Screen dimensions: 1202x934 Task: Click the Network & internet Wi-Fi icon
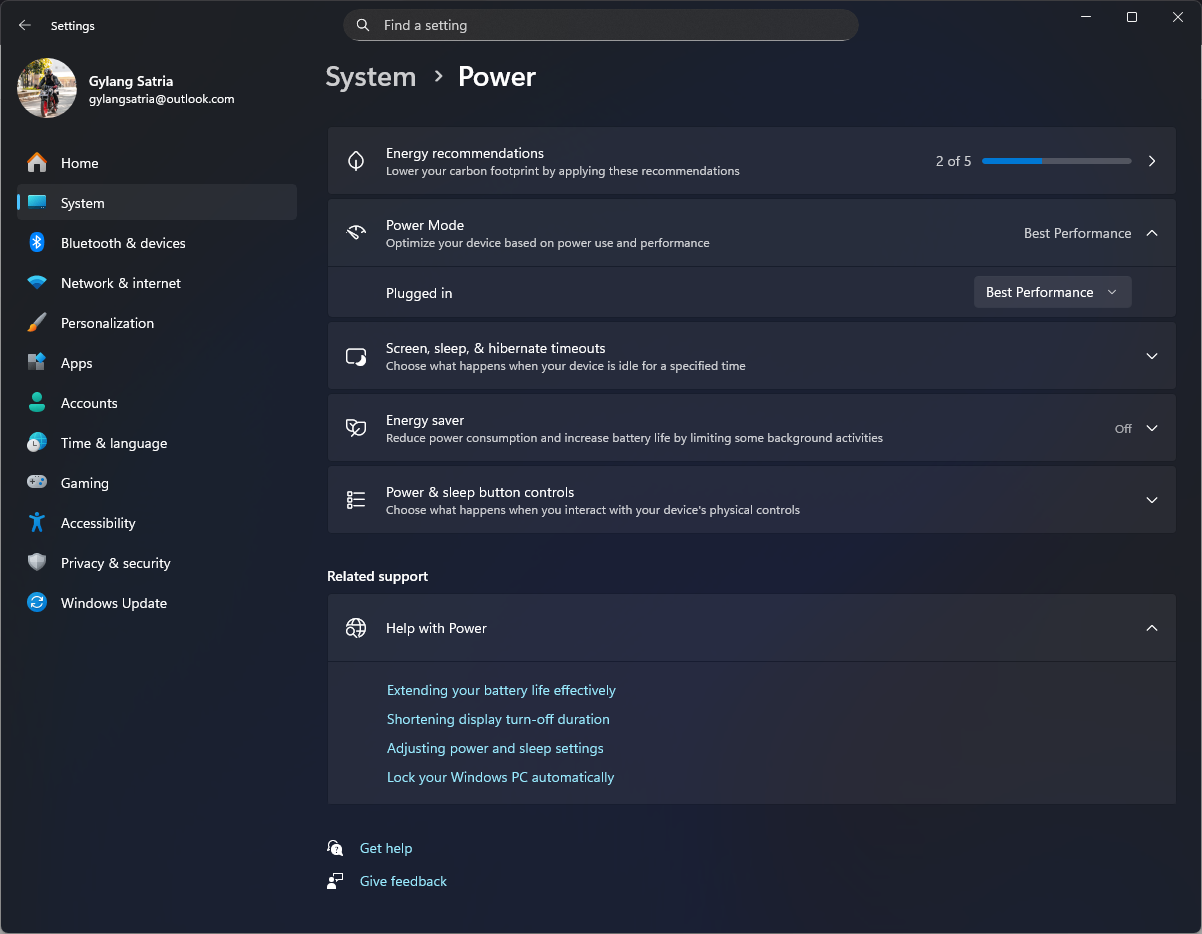37,283
